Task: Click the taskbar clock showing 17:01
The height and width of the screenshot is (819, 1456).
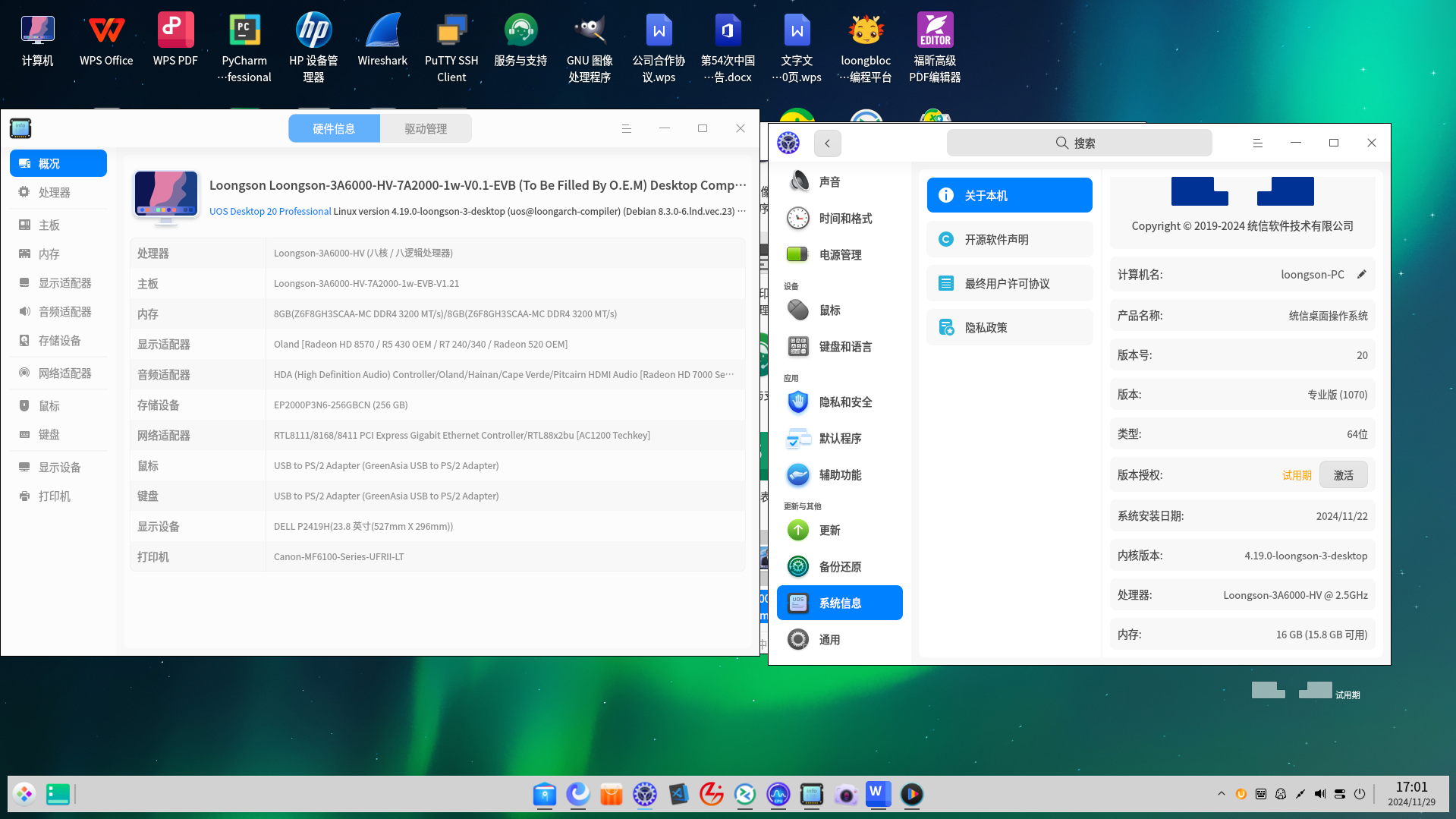Action: [x=1411, y=793]
